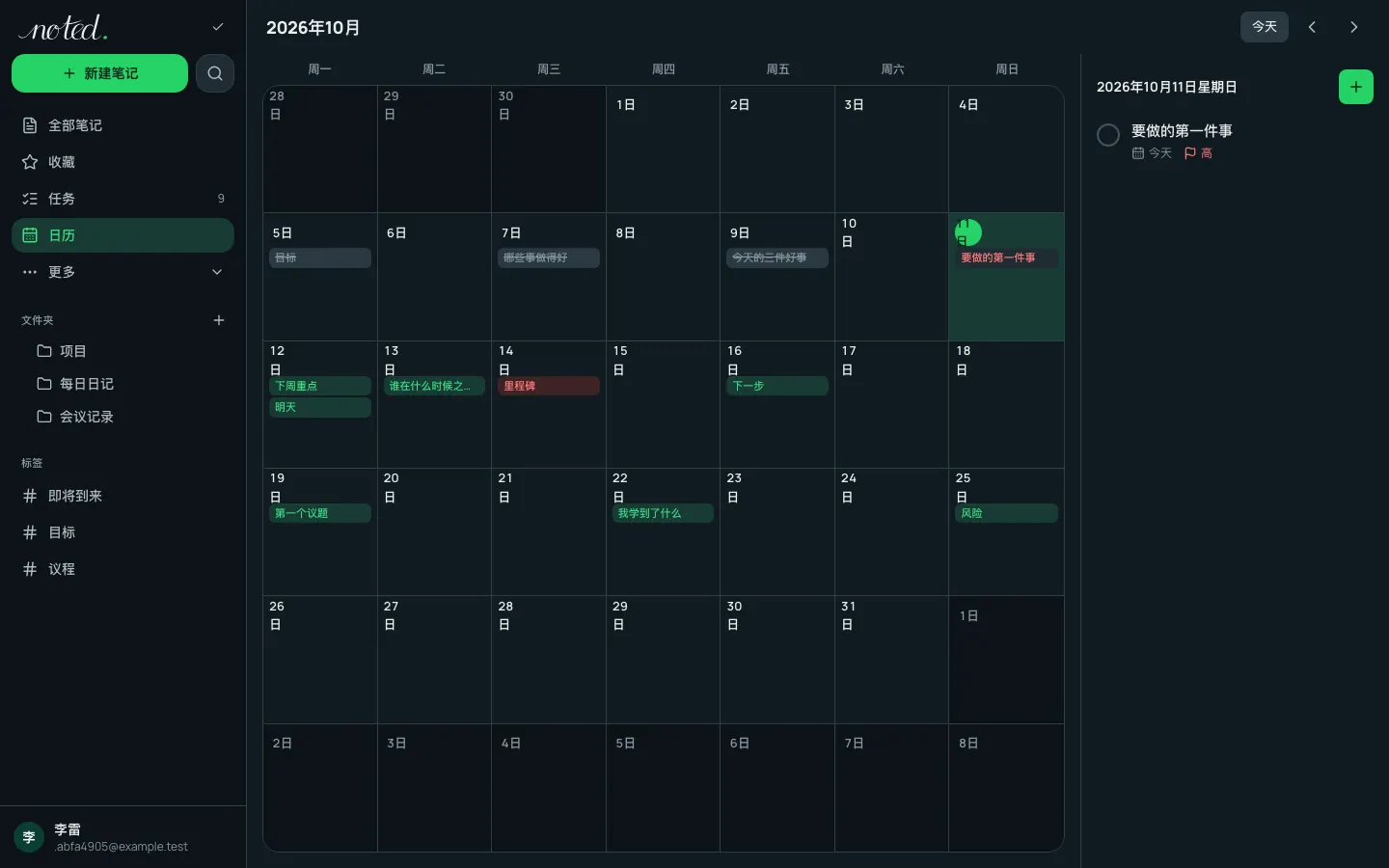The image size is (1389, 868).
Task: Select highlighted day 11 circle
Action: [968, 232]
